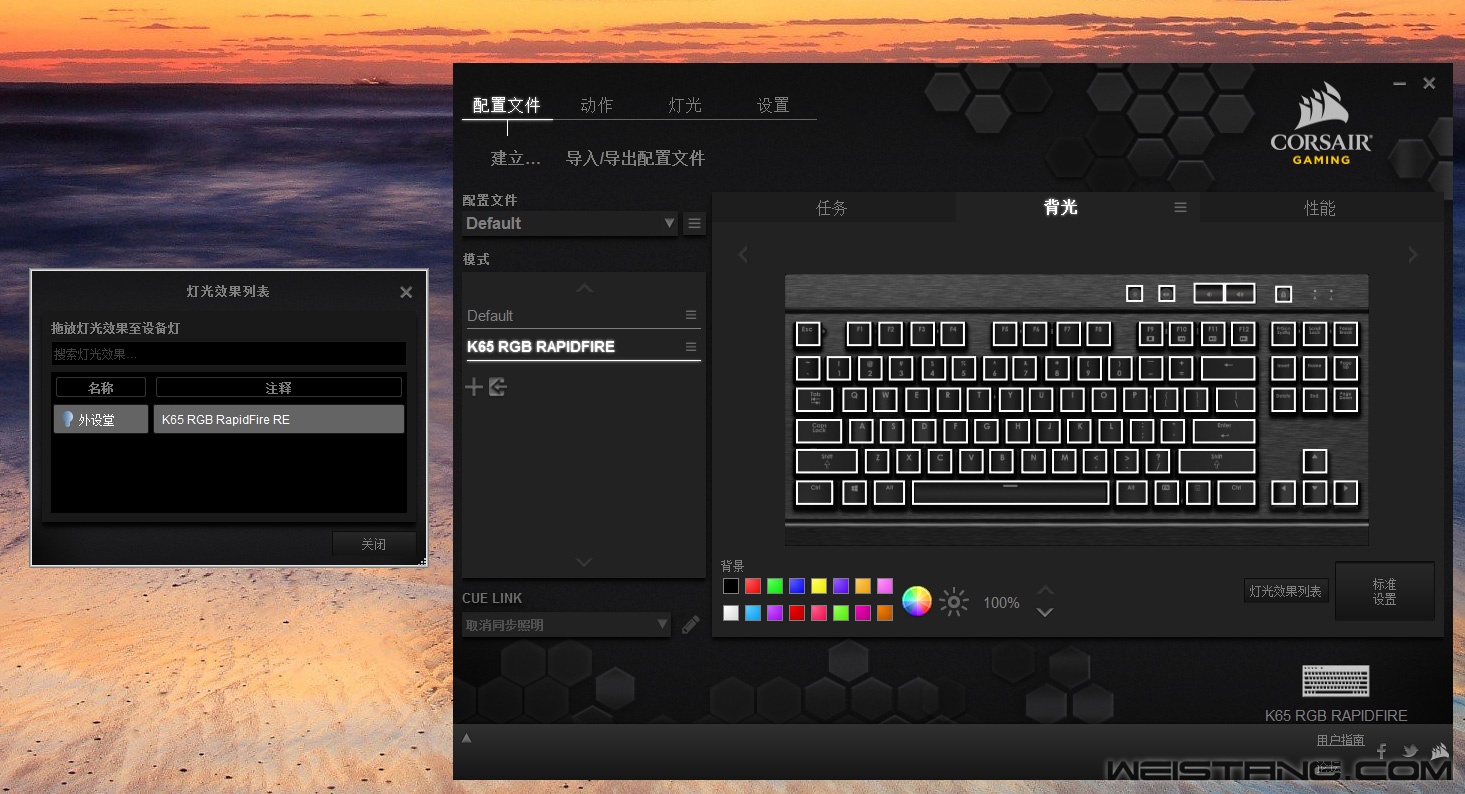Go to next device with right arrow

(1412, 255)
